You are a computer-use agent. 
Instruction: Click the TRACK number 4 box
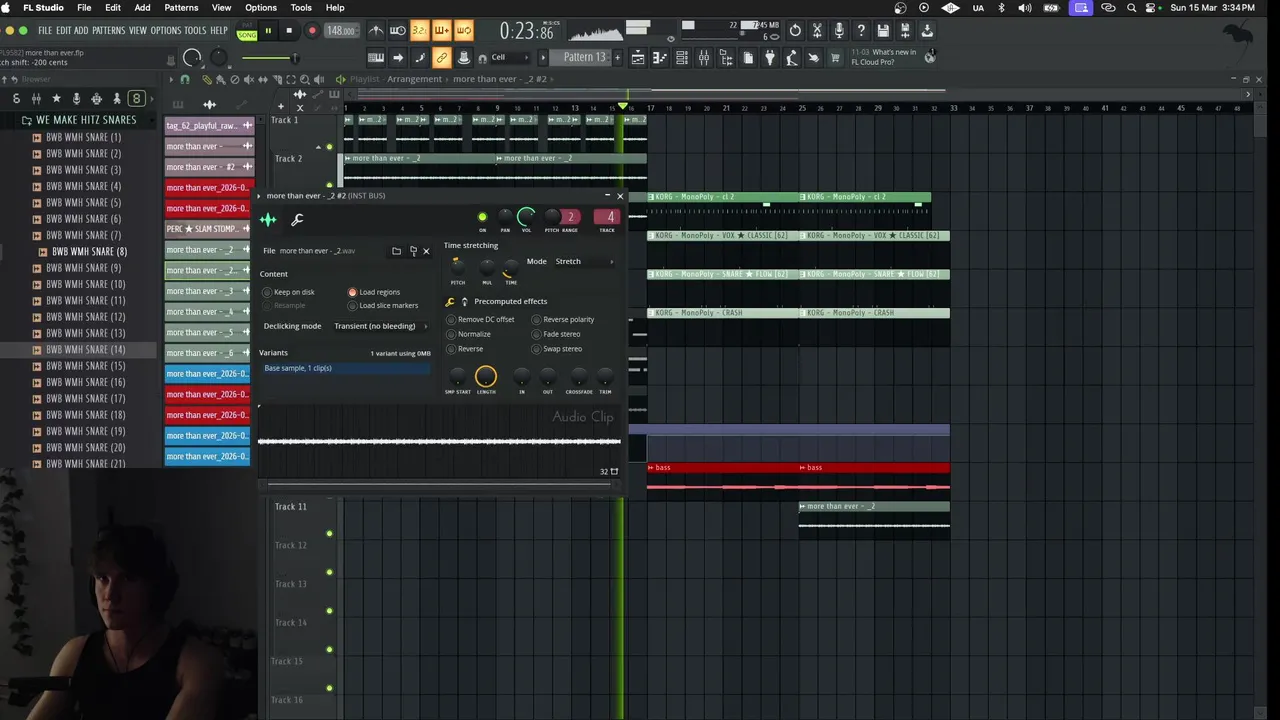click(x=607, y=217)
